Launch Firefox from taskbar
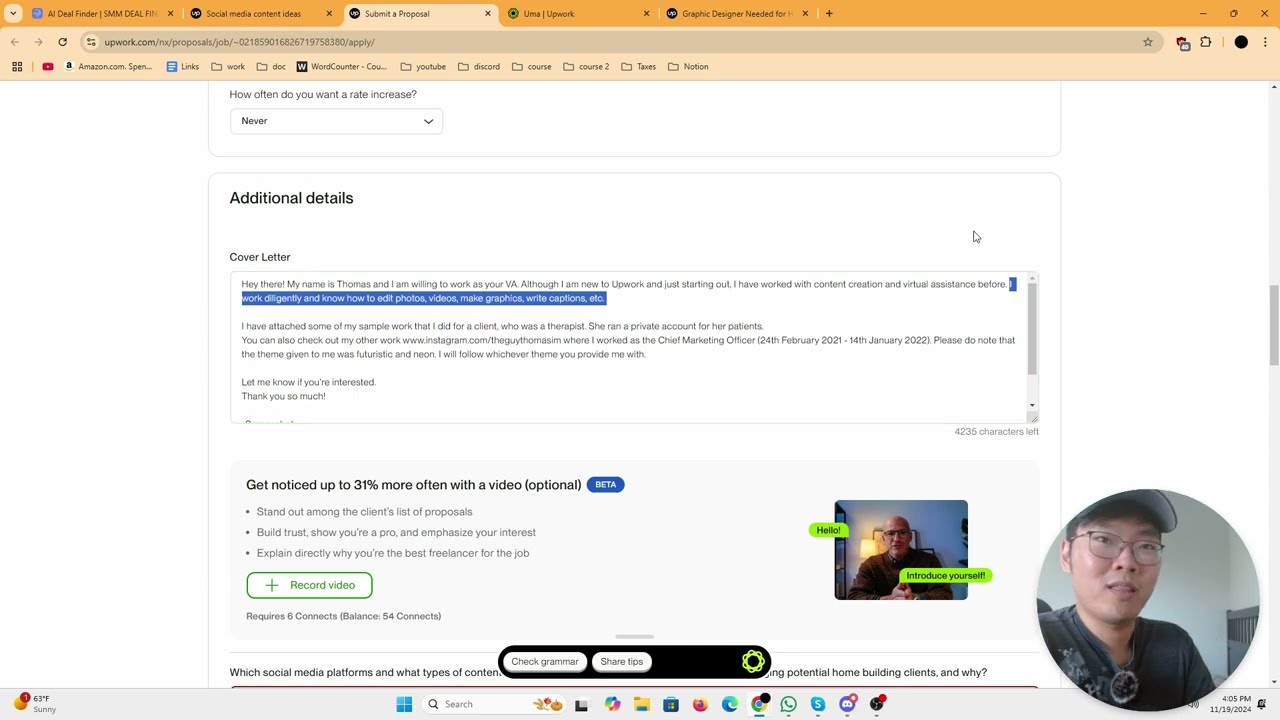 click(700, 704)
